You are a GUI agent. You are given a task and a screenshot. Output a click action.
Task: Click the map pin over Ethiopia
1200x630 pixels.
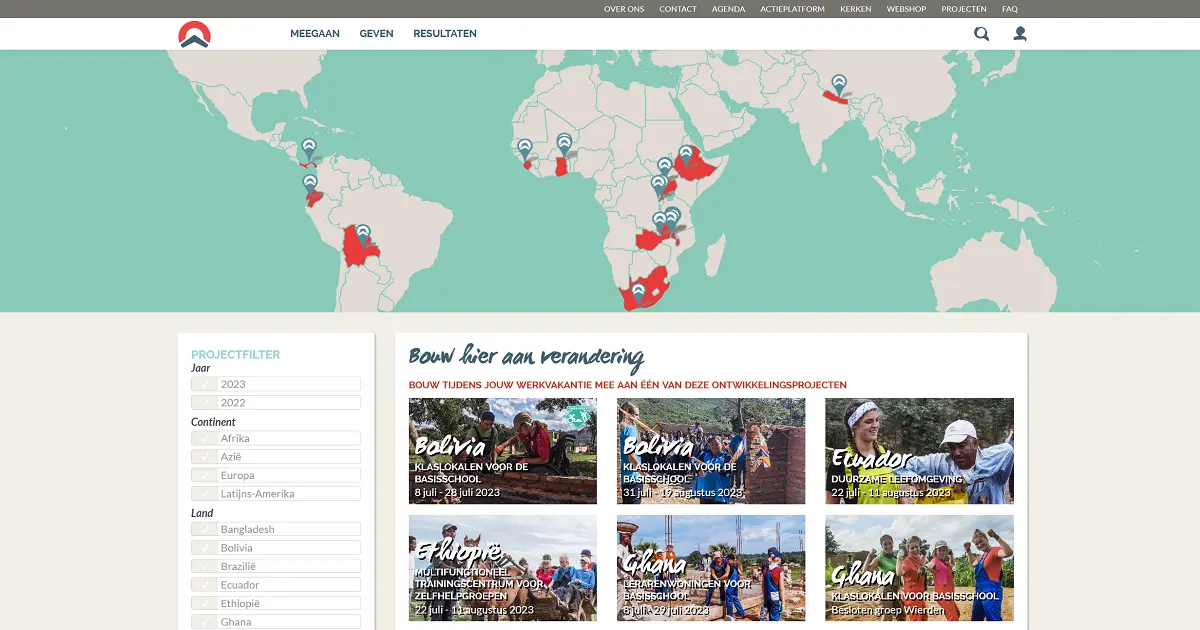coord(686,155)
